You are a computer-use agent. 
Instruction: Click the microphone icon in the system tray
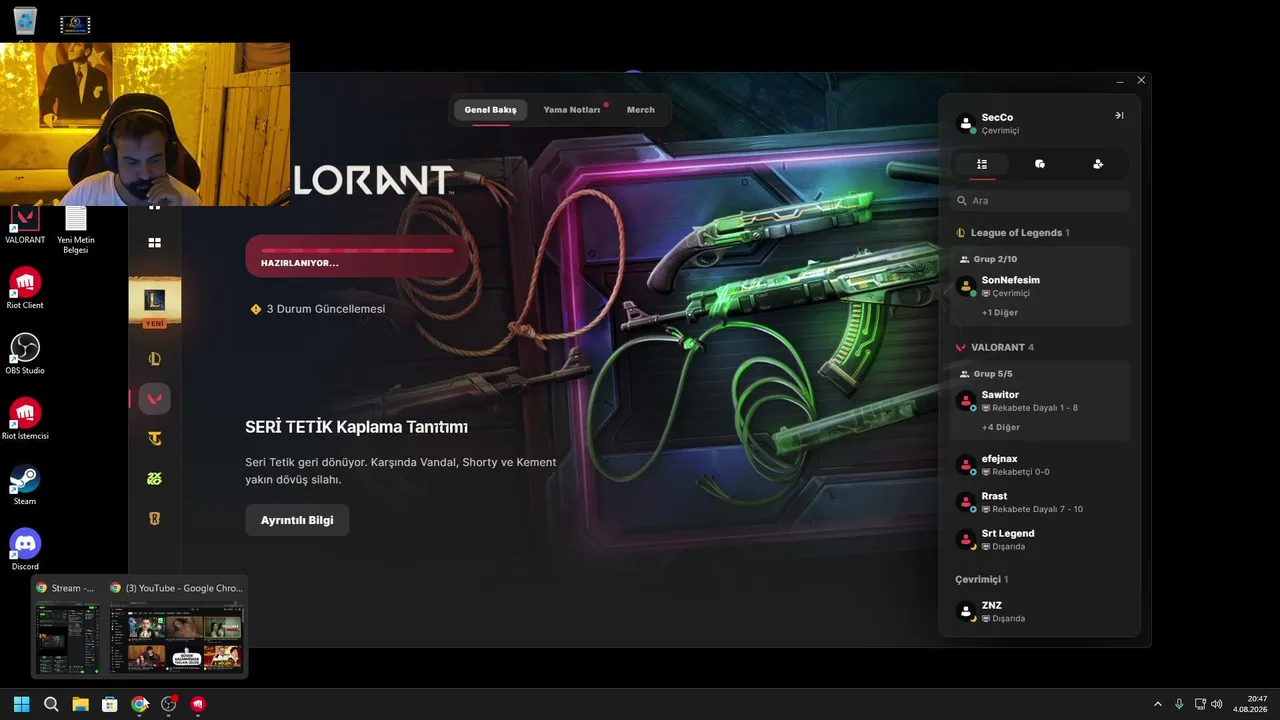(1180, 704)
